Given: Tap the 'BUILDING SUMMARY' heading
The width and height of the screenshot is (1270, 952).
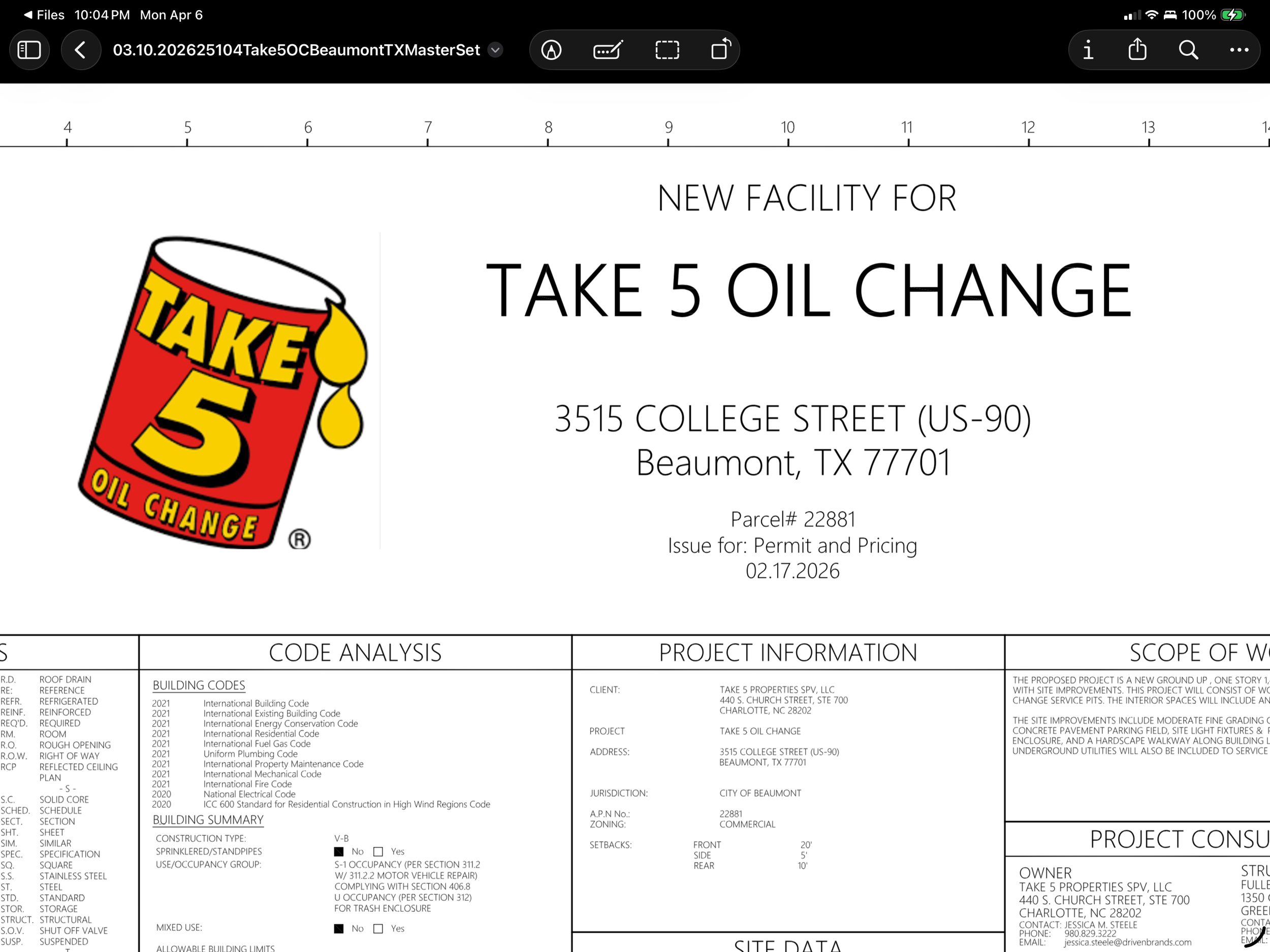Looking at the screenshot, I should click(x=208, y=820).
